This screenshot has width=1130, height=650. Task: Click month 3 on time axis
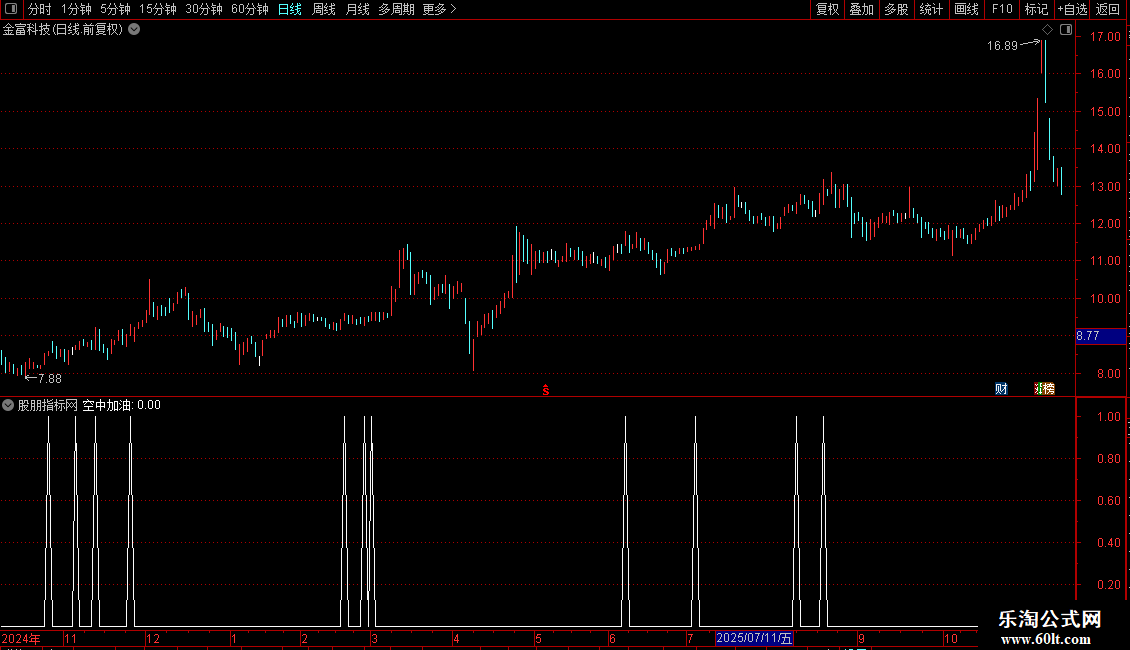(x=374, y=638)
